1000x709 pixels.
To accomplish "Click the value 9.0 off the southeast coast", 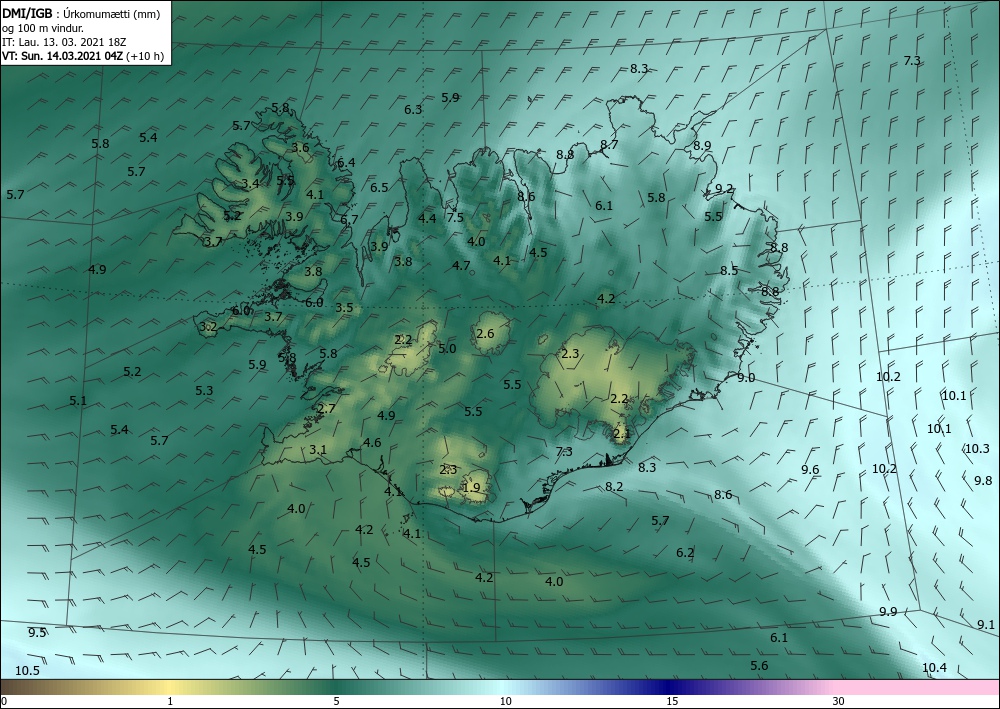I will click(746, 378).
